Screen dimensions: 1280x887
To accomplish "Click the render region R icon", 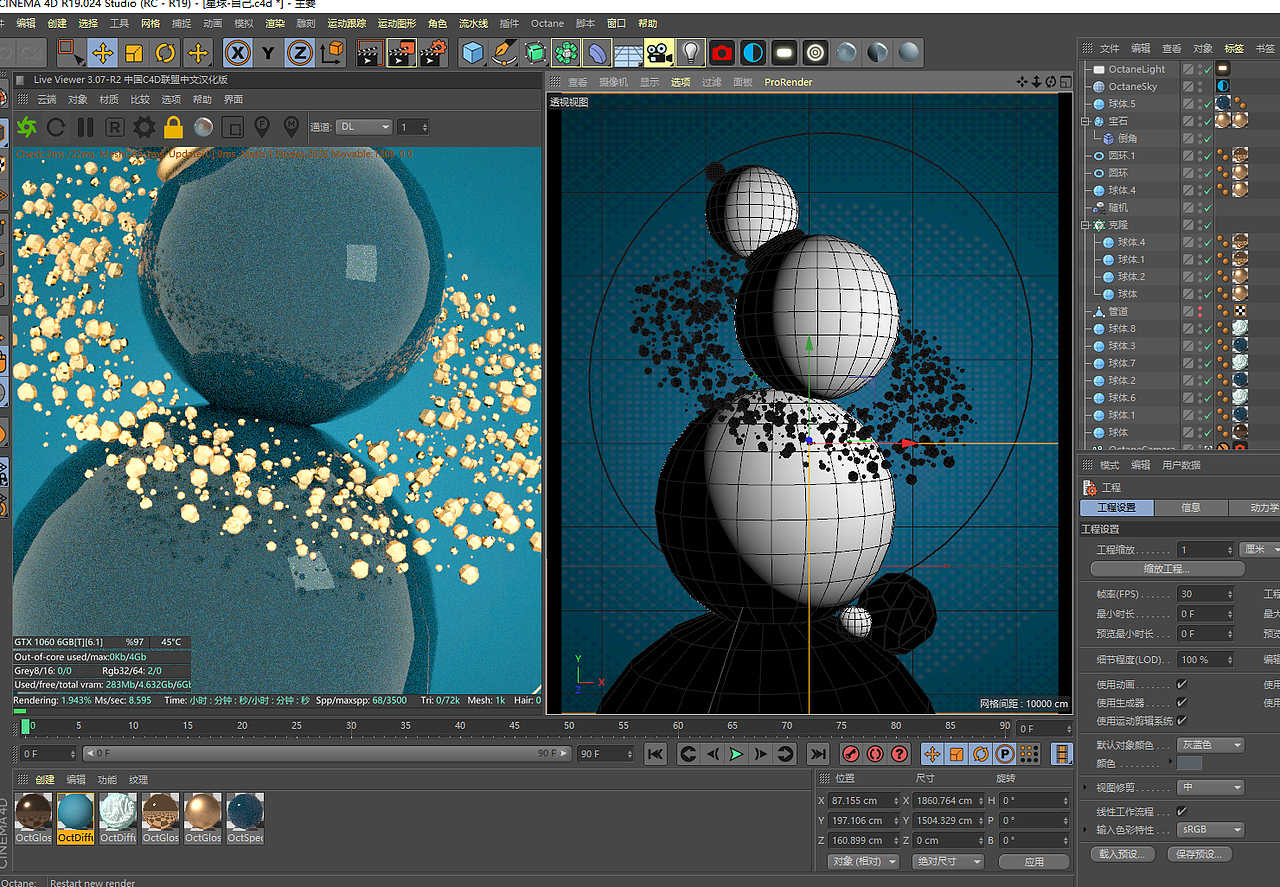I will click(x=115, y=127).
